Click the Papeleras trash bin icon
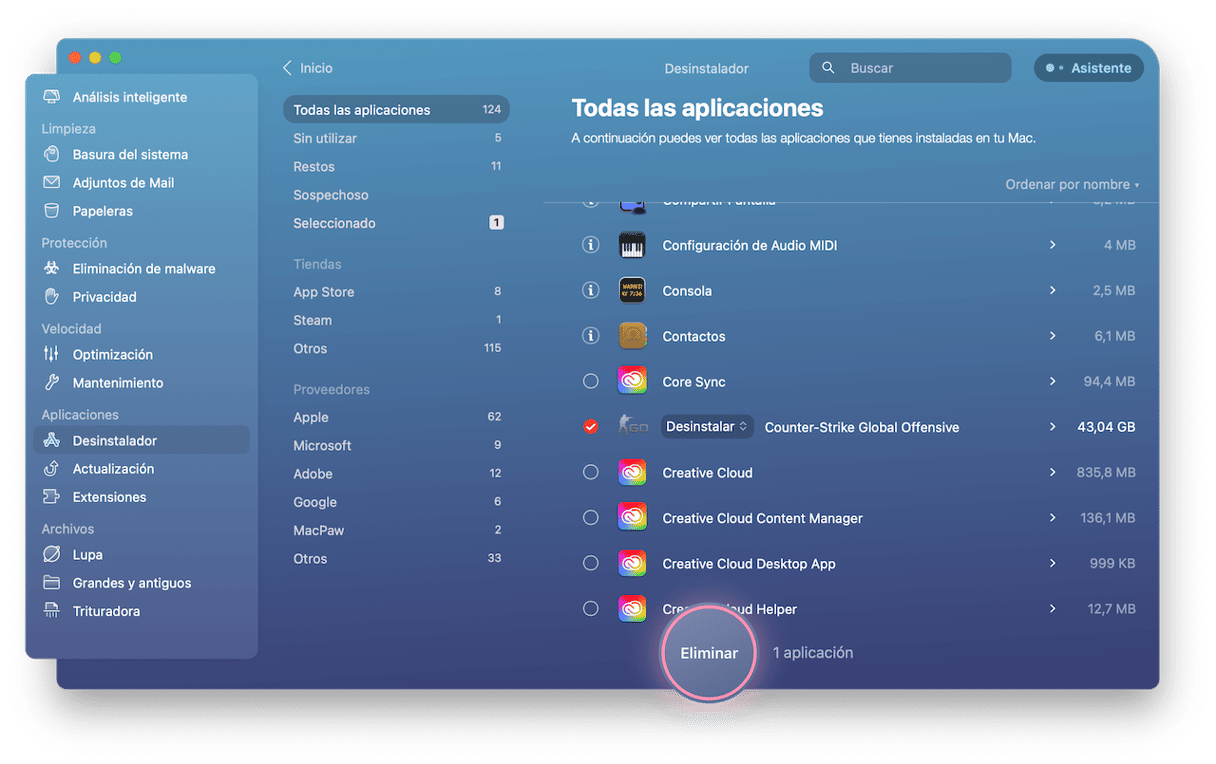 coord(52,211)
